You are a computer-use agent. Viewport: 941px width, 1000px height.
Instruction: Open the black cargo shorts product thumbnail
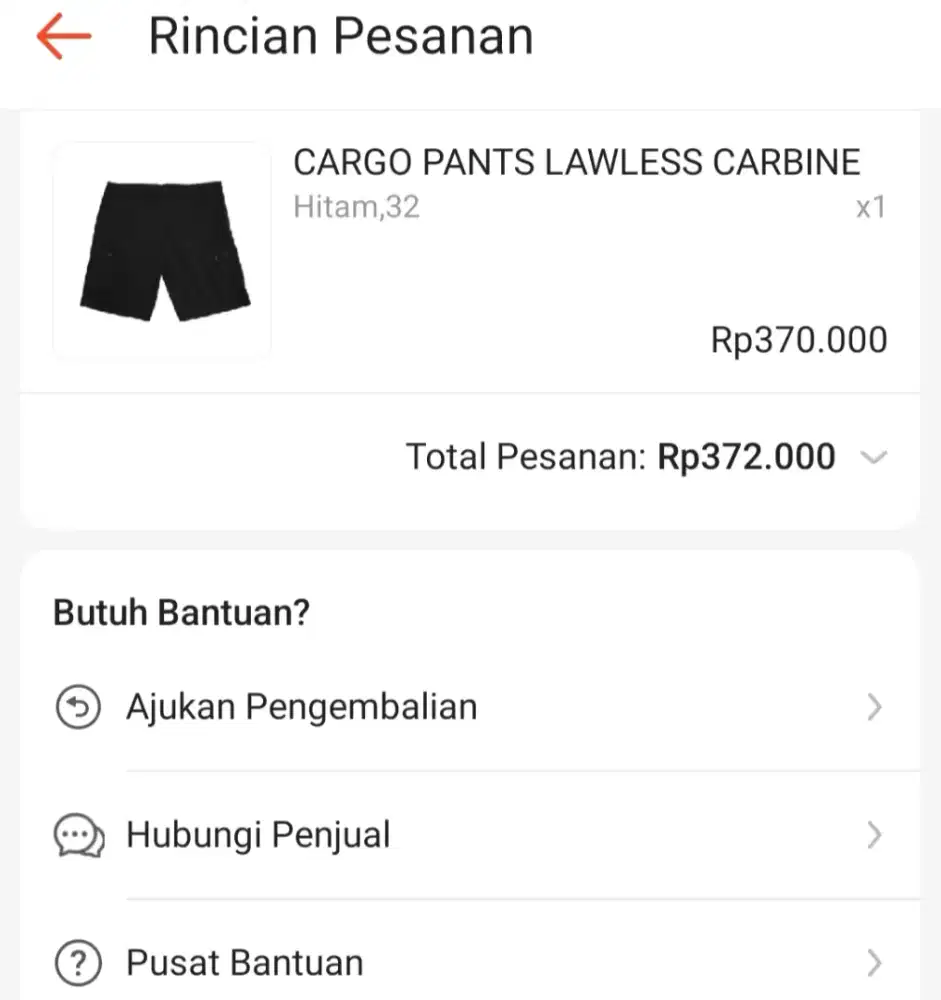click(x=162, y=250)
